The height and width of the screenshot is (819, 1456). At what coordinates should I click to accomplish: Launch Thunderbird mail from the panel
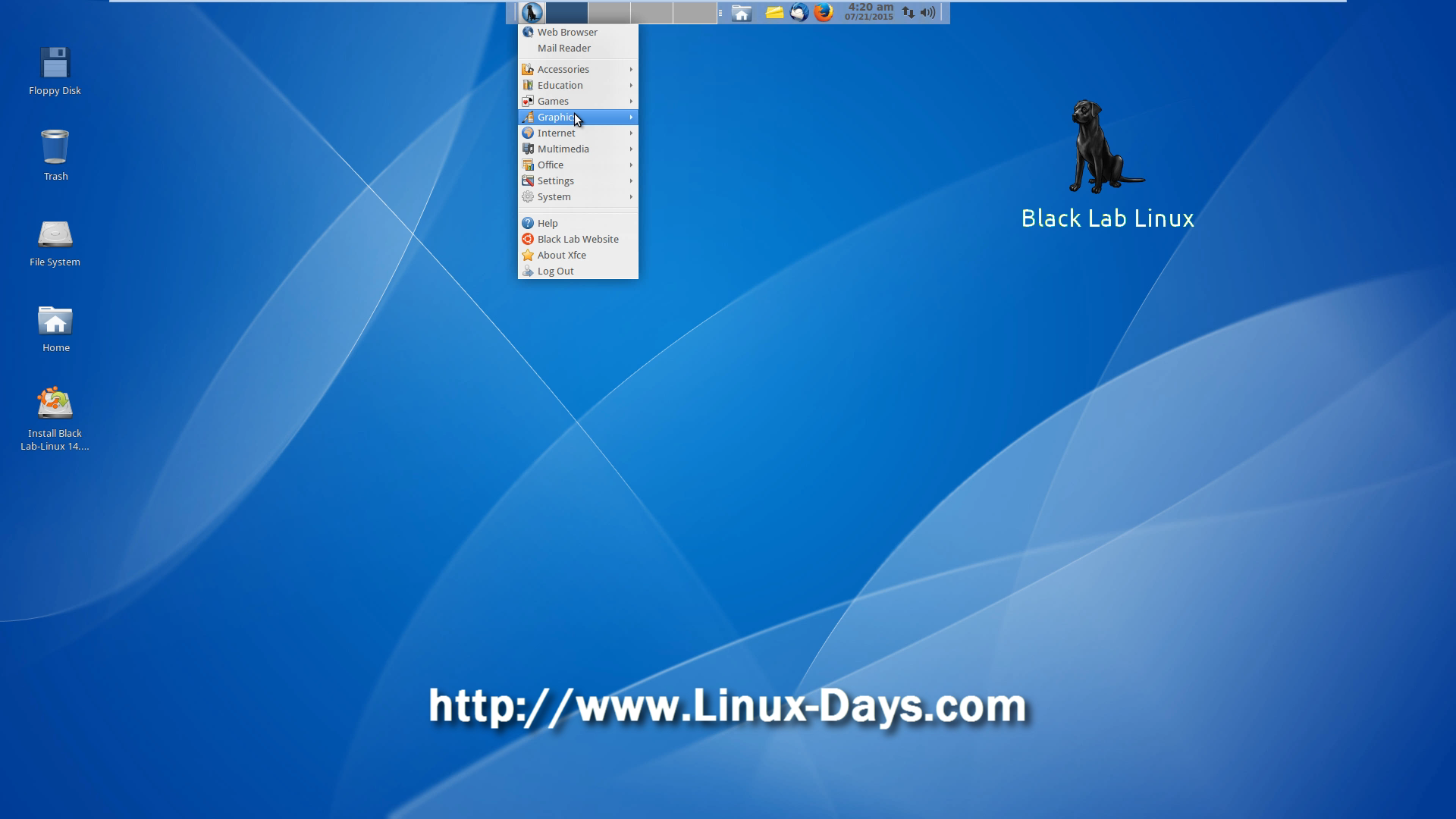799,12
